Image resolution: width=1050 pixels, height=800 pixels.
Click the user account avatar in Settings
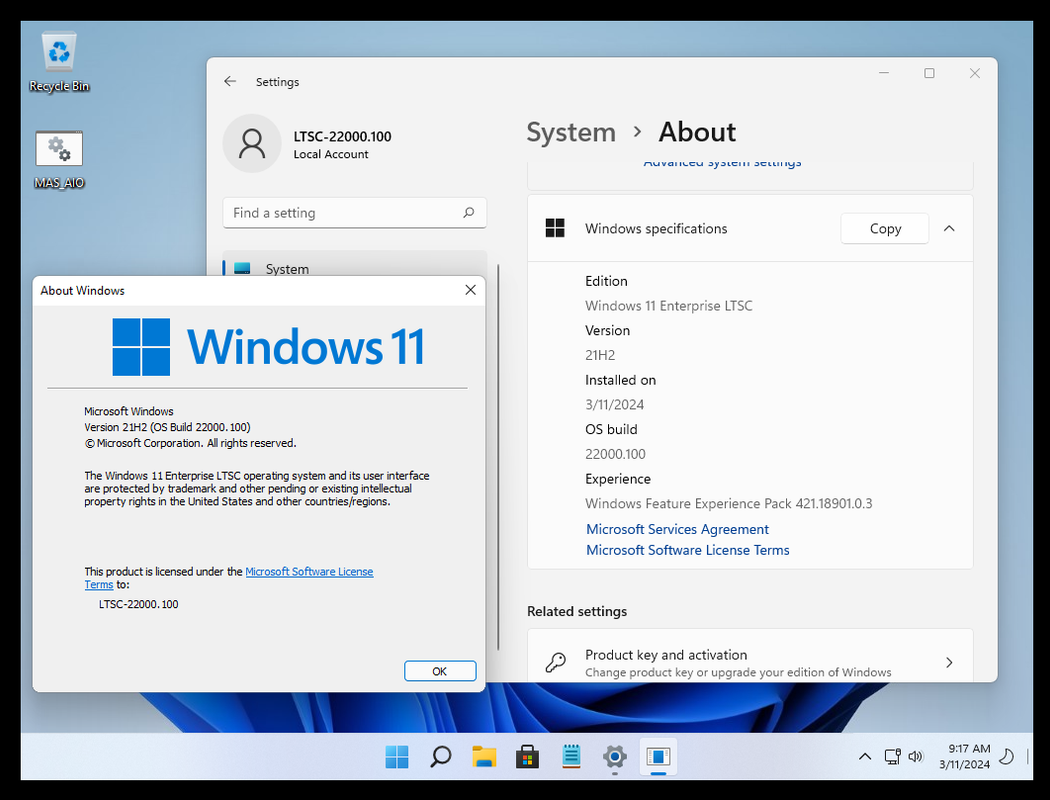[252, 143]
